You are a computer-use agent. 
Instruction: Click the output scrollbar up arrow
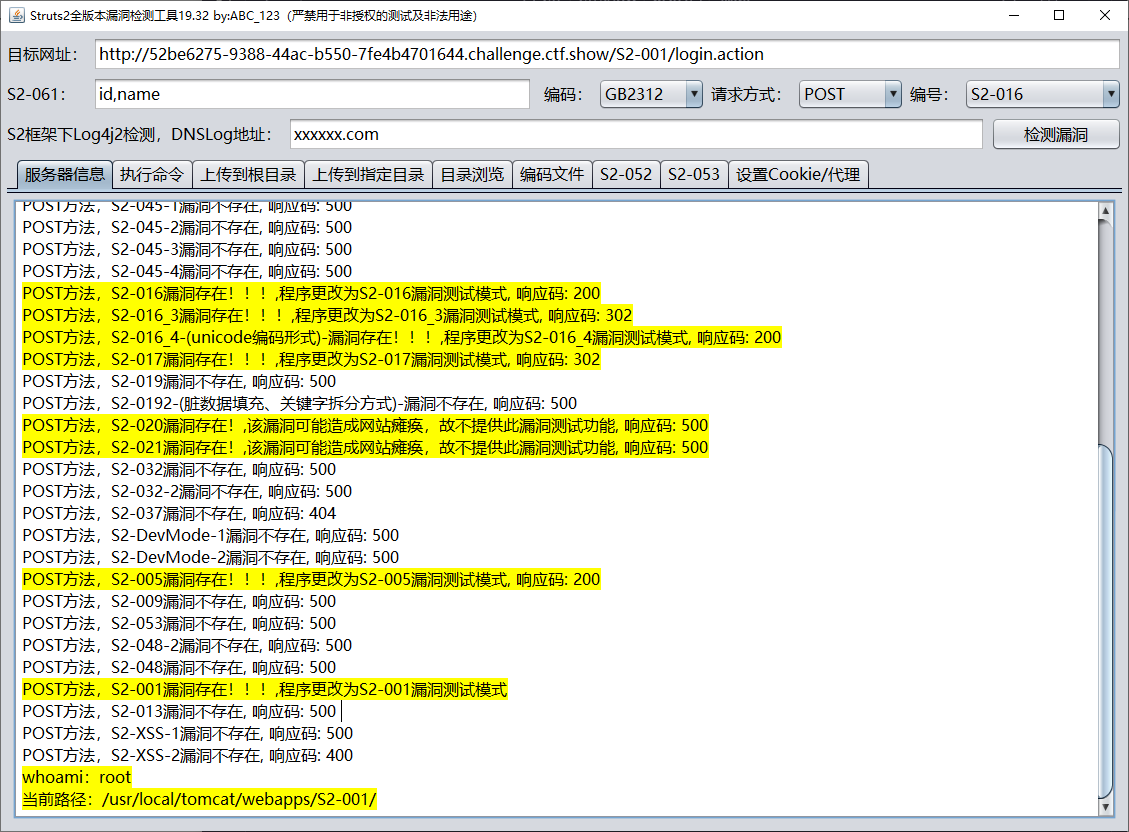pos(1105,210)
